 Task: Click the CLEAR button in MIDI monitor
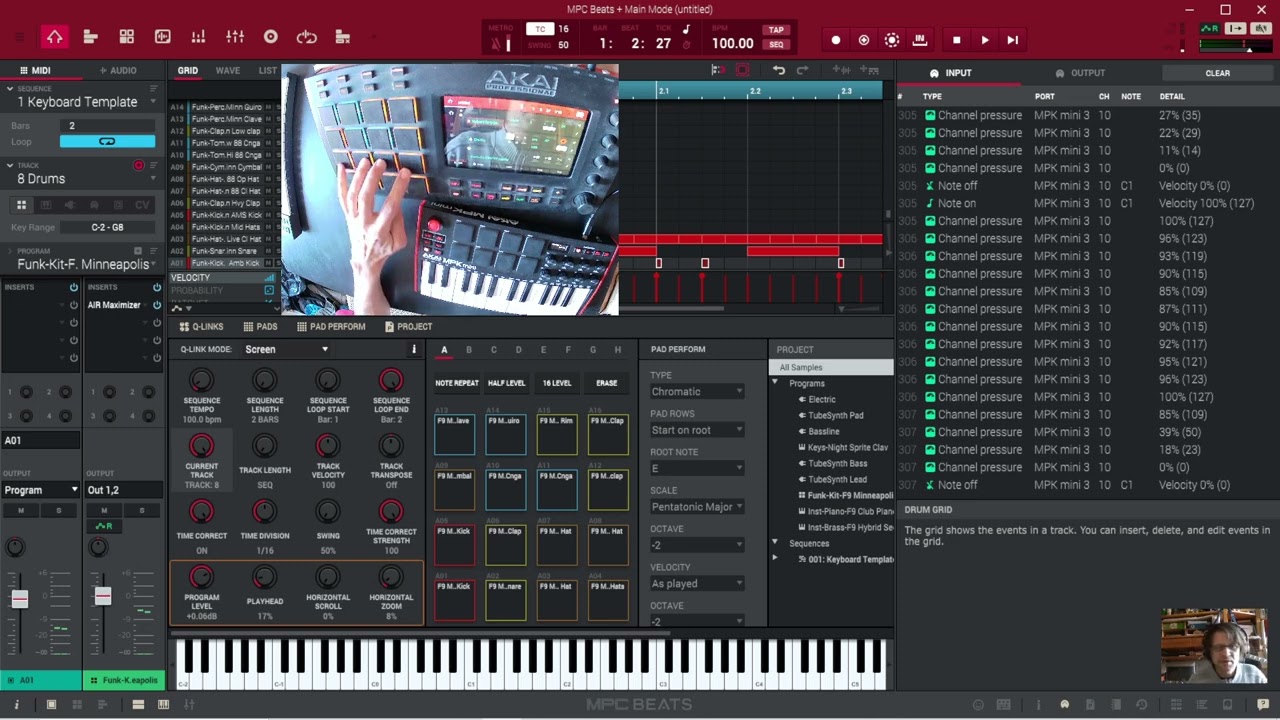1217,73
